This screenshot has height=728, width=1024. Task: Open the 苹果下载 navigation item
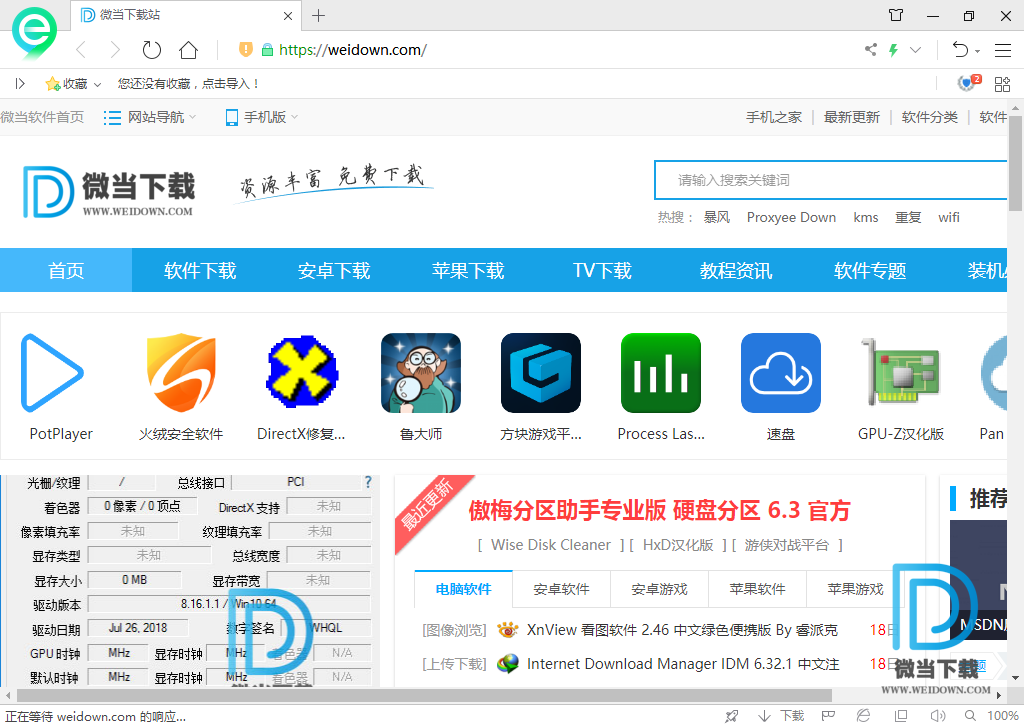pyautogui.click(x=468, y=270)
